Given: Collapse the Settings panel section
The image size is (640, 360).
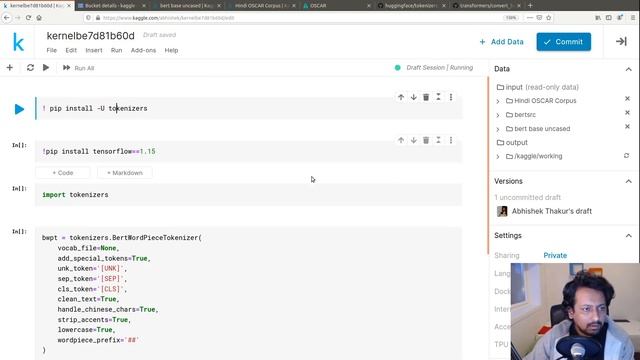Looking at the screenshot, I should tap(628, 236).
